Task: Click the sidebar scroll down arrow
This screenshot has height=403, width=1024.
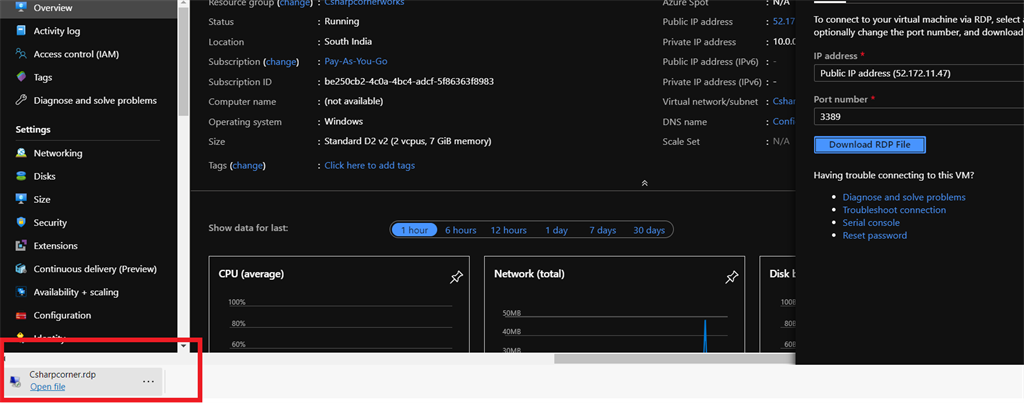Action: point(184,346)
